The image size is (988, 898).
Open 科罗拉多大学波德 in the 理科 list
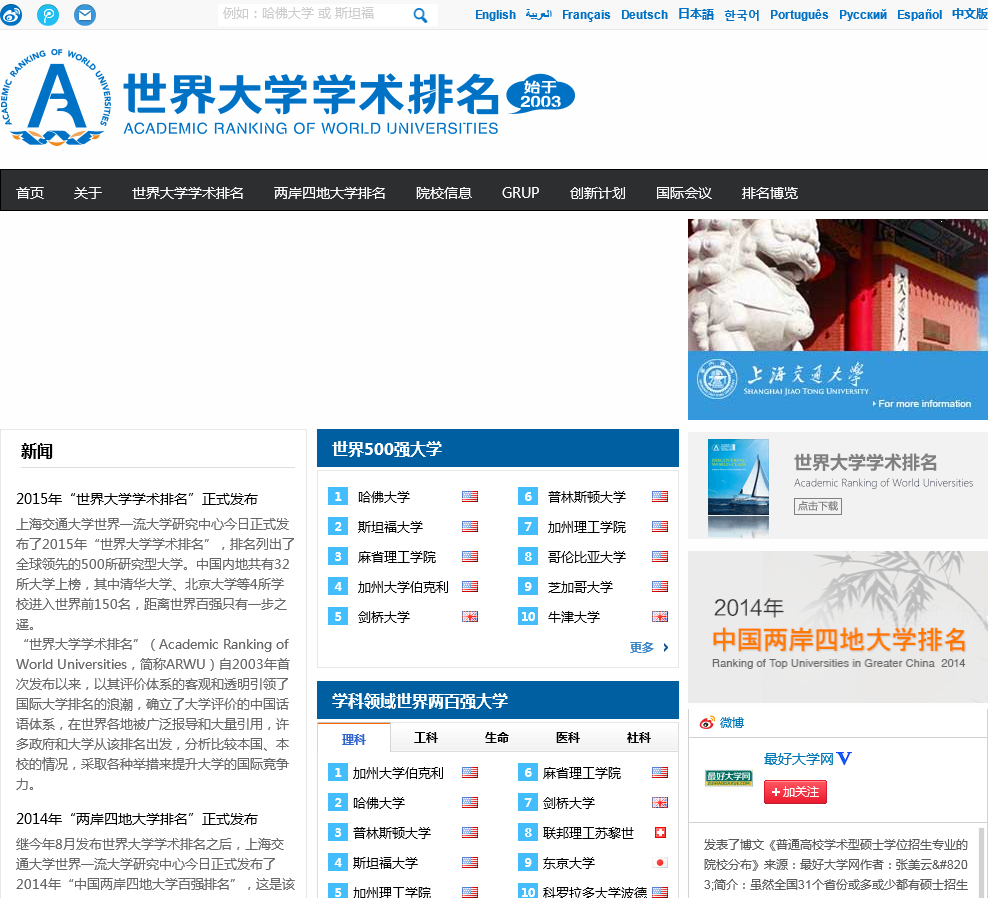point(595,892)
